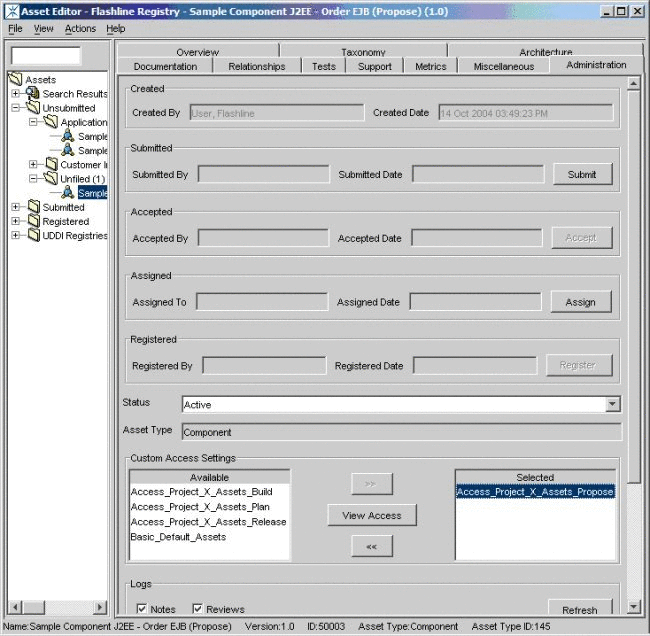Open the Actions menu
650x636 pixels.
click(x=80, y=29)
